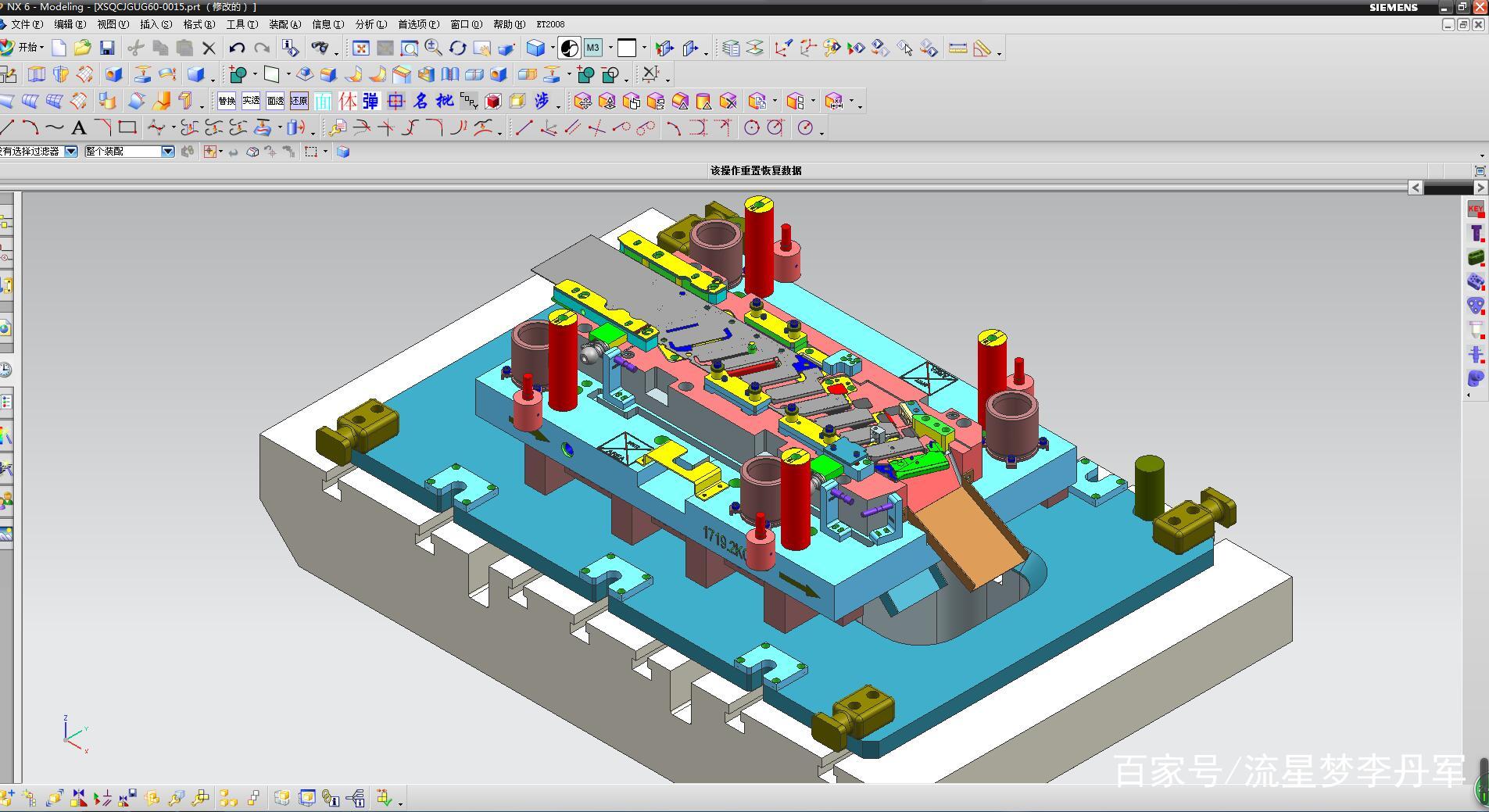Click the 替换 button
Screen dimensions: 1489x812
227,102
